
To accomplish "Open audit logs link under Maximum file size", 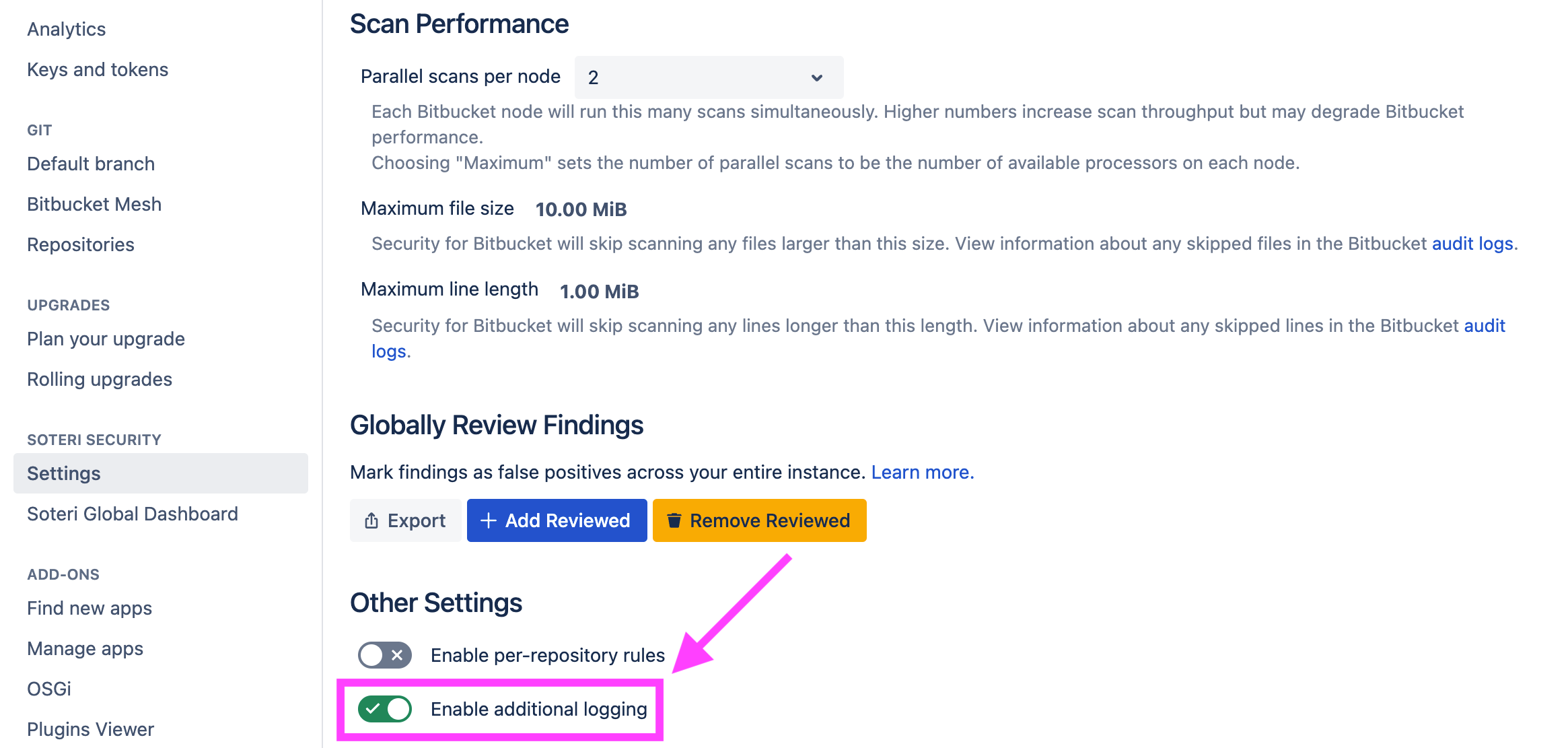I will tap(1472, 243).
